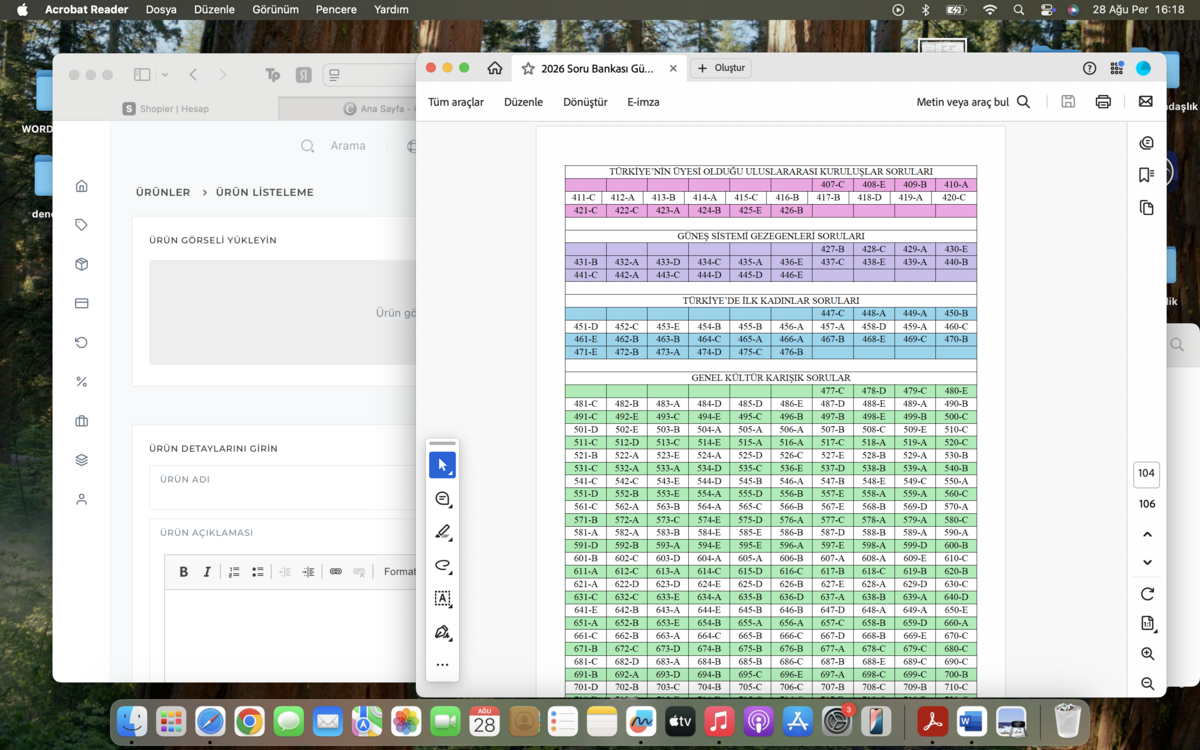Image resolution: width=1200 pixels, height=750 pixels.
Task: Open Görünüm menu
Action: tap(275, 9)
